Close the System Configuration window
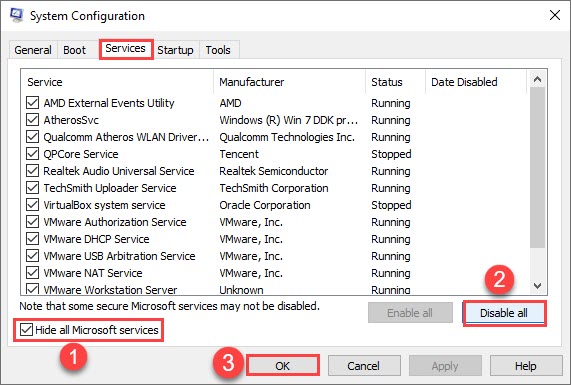The image size is (571, 385). click(x=555, y=15)
